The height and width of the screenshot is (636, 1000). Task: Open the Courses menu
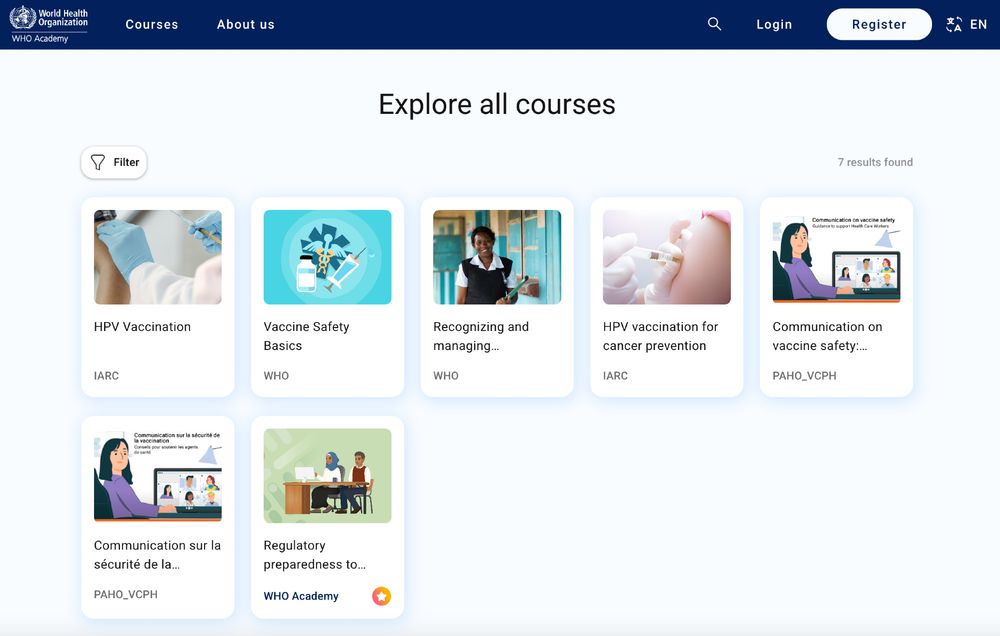click(152, 24)
